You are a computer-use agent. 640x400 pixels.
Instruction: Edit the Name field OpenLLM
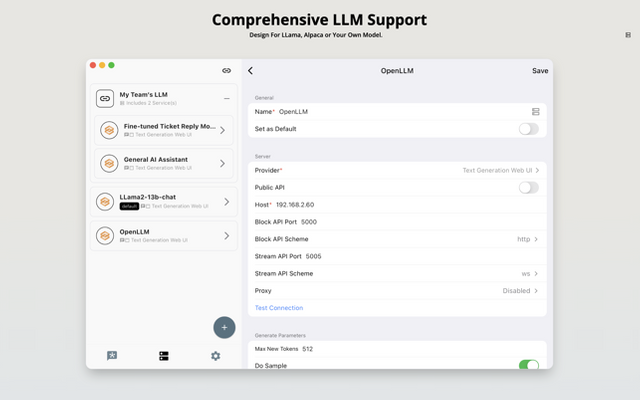pyautogui.click(x=397, y=111)
